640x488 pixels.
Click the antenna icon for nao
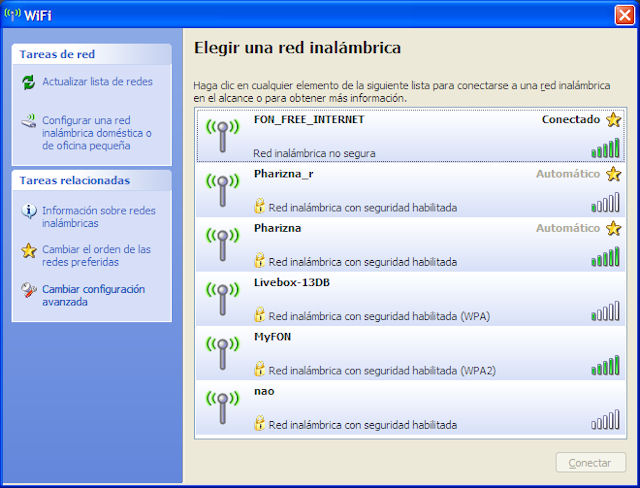222,408
